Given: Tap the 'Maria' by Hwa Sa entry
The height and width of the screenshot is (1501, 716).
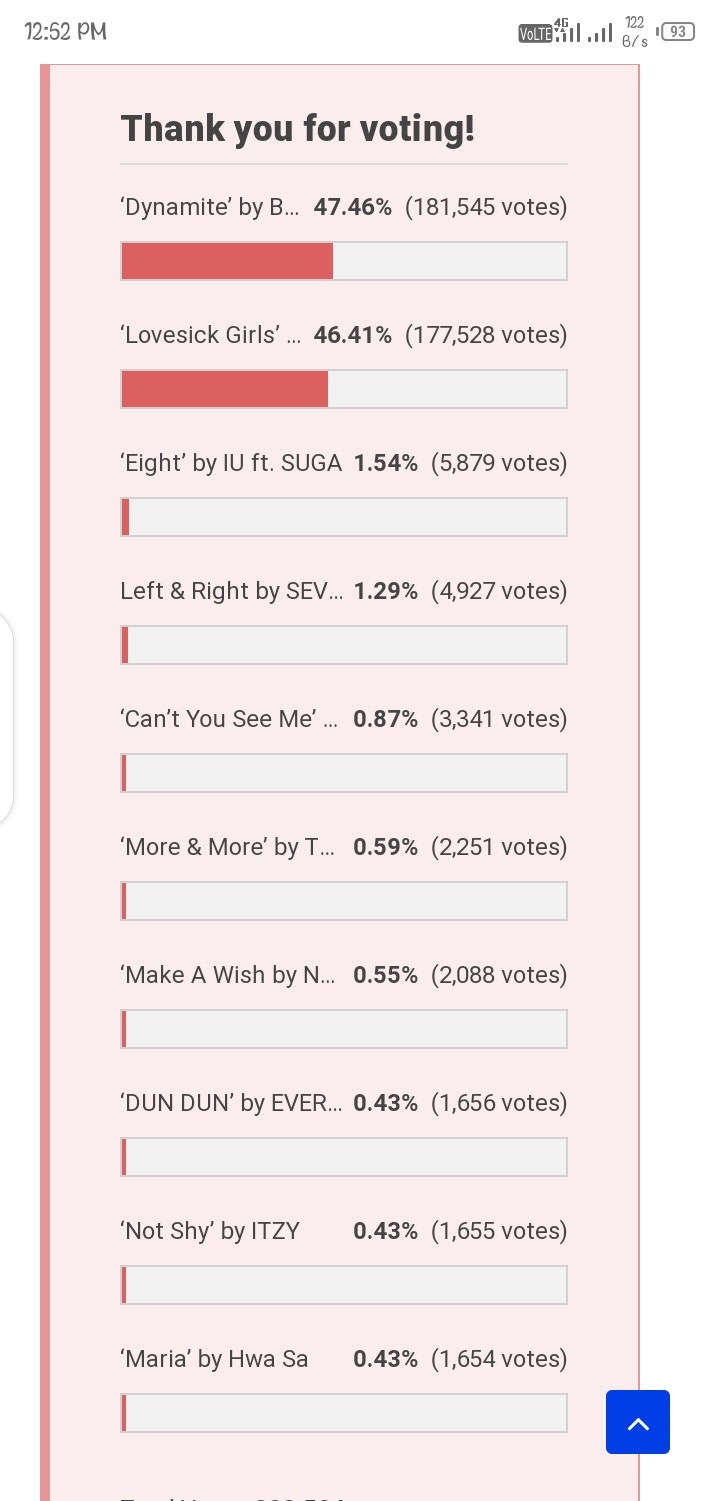Looking at the screenshot, I should pyautogui.click(x=213, y=1359).
